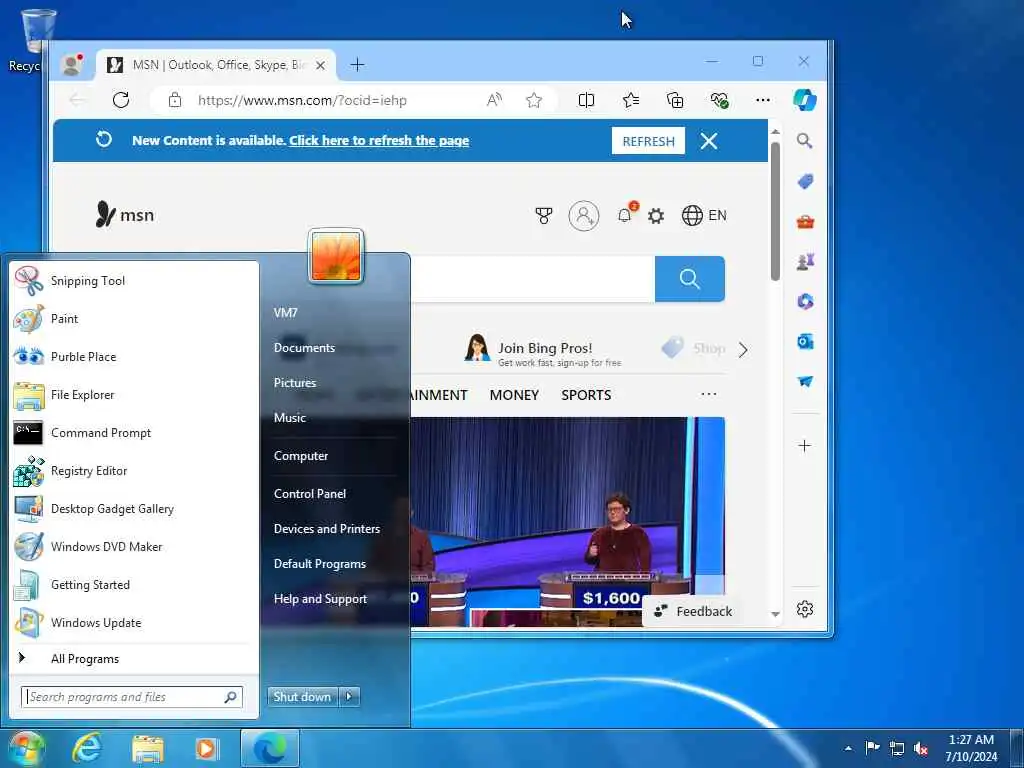Click the Edge profile avatar icon
Image resolution: width=1024 pixels, height=768 pixels.
71,64
